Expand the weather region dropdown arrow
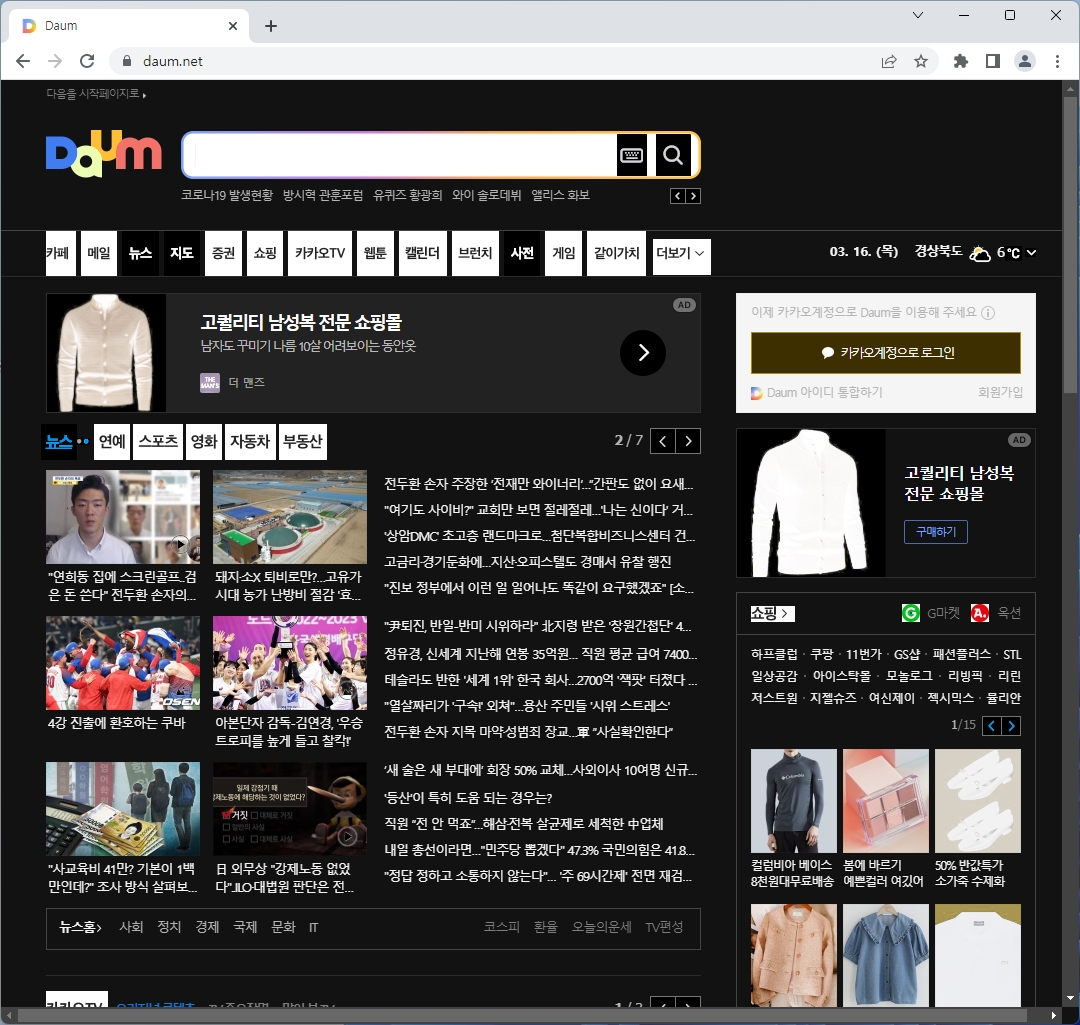Image resolution: width=1080 pixels, height=1025 pixels. point(1031,253)
